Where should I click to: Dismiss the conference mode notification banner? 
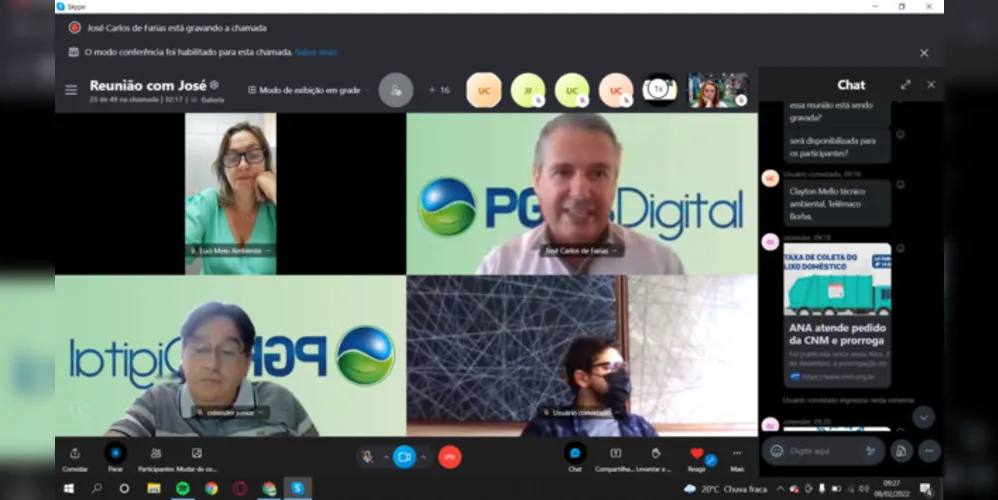click(x=924, y=53)
